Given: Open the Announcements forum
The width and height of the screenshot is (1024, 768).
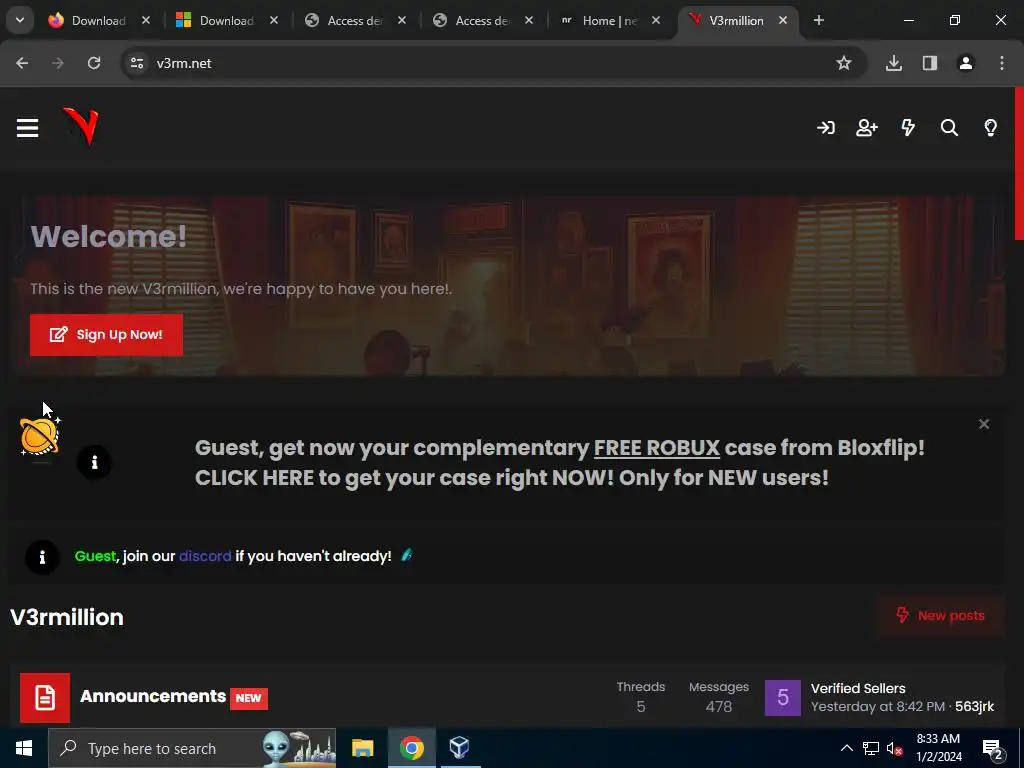Looking at the screenshot, I should click(153, 696).
